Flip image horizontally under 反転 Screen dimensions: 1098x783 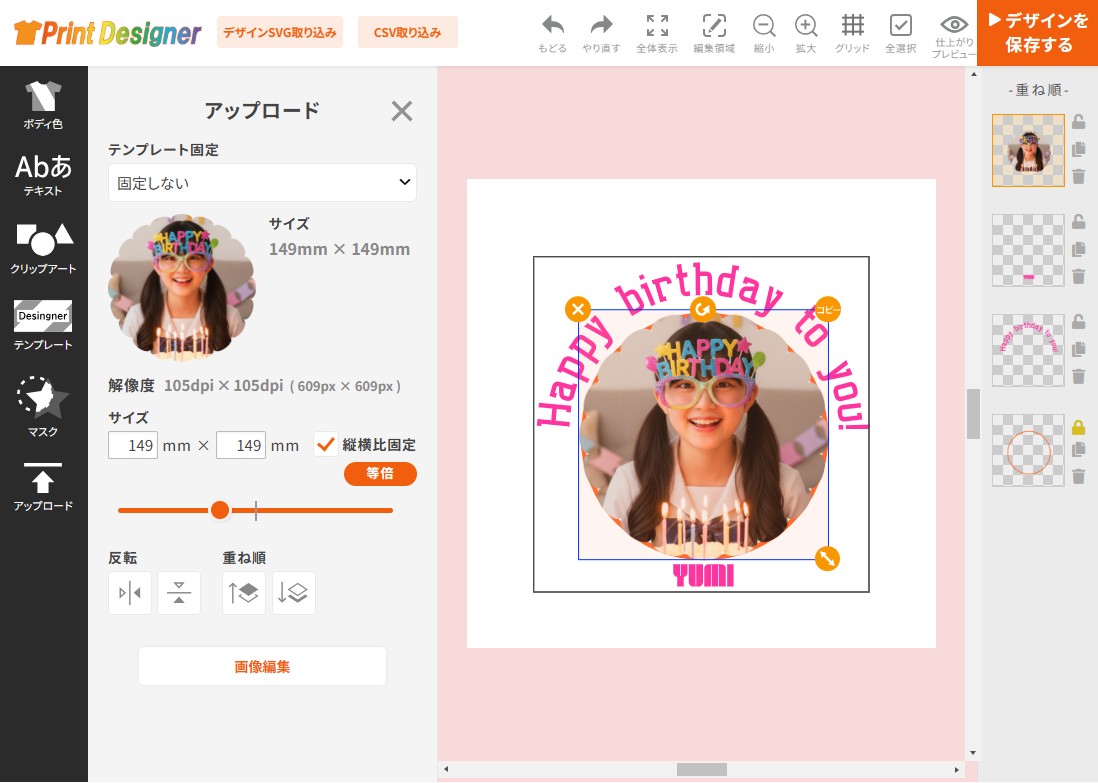point(130,593)
